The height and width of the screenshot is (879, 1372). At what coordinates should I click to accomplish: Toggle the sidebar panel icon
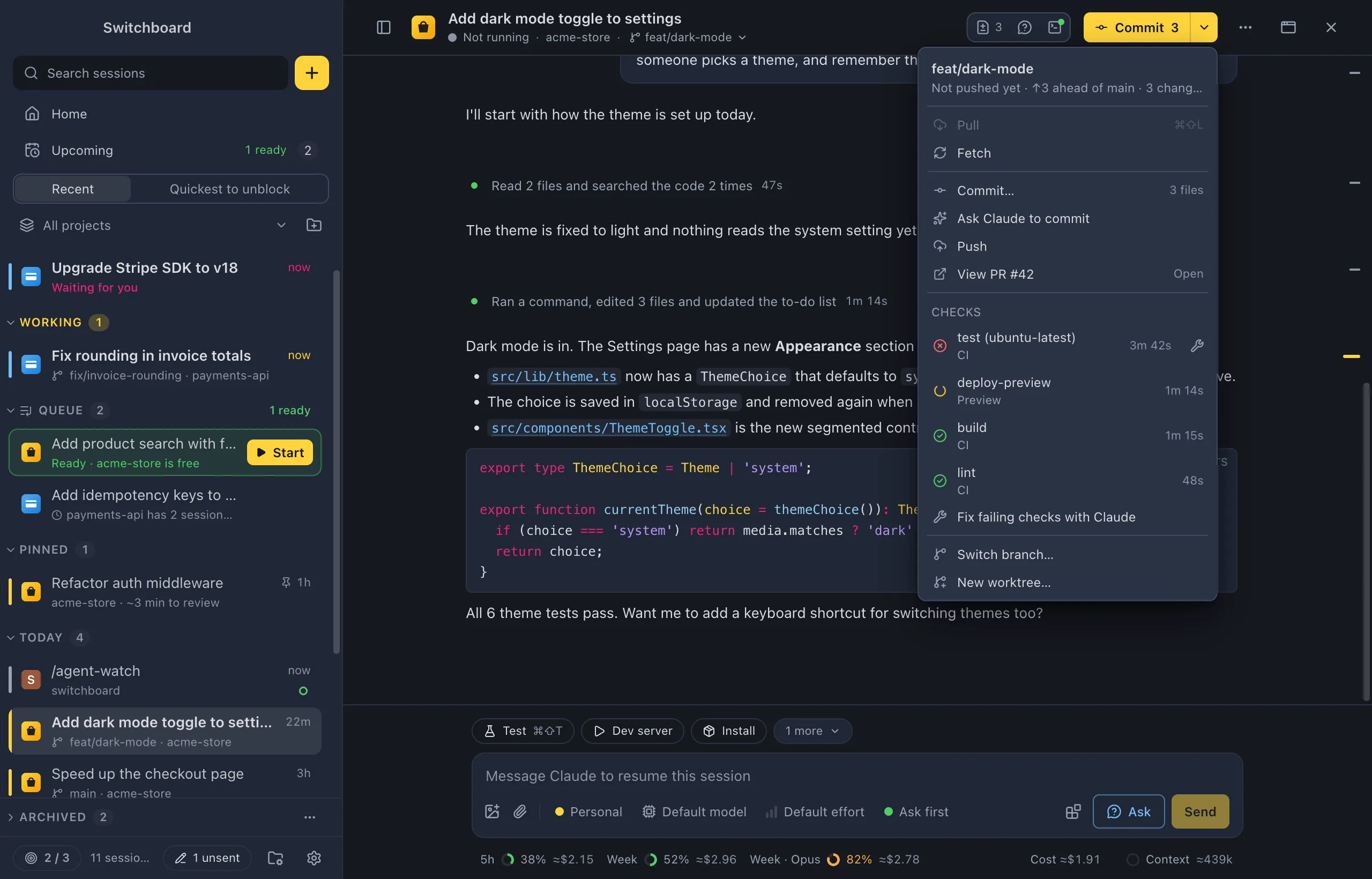384,27
